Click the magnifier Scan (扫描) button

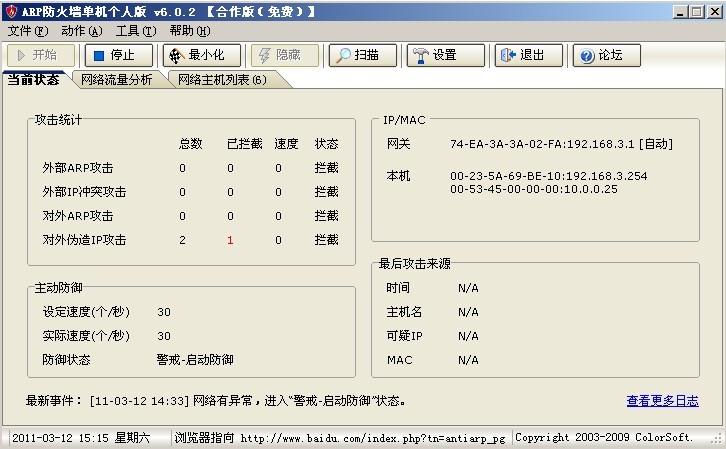[x=363, y=56]
